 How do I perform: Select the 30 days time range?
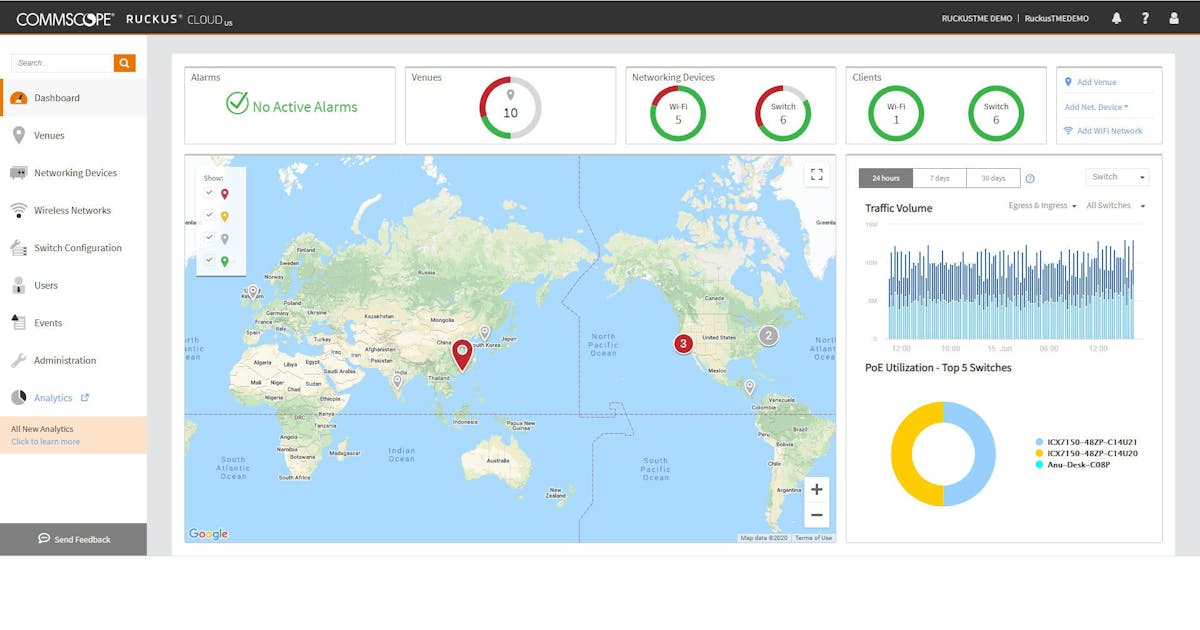[x=993, y=177]
